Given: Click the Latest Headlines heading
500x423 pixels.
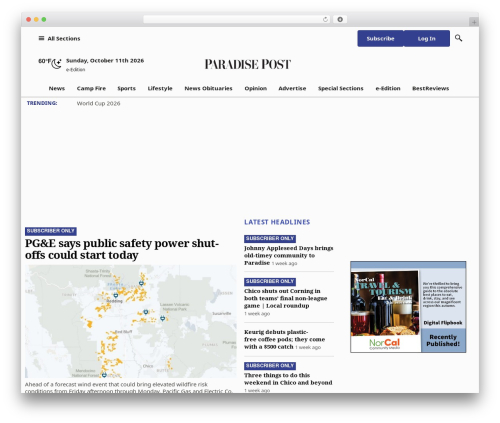Looking at the screenshot, I should 277,222.
